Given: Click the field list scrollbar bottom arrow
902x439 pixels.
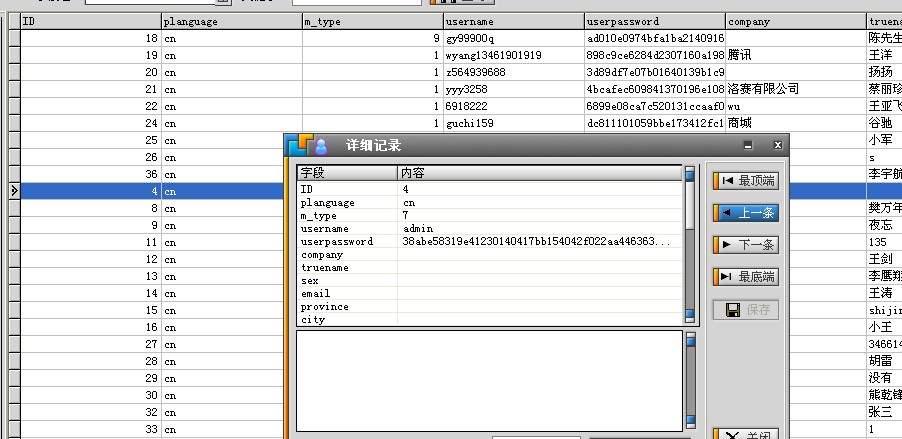Looking at the screenshot, I should [689, 317].
